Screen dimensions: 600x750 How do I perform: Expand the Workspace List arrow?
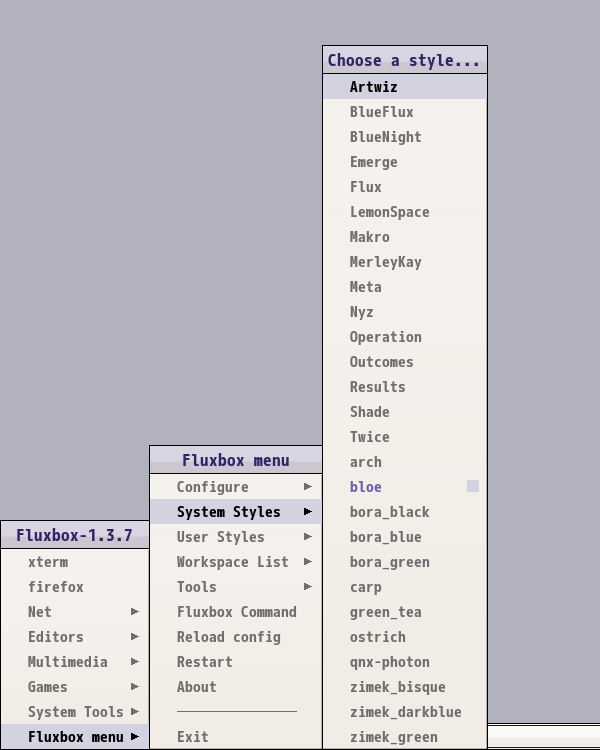(308, 562)
